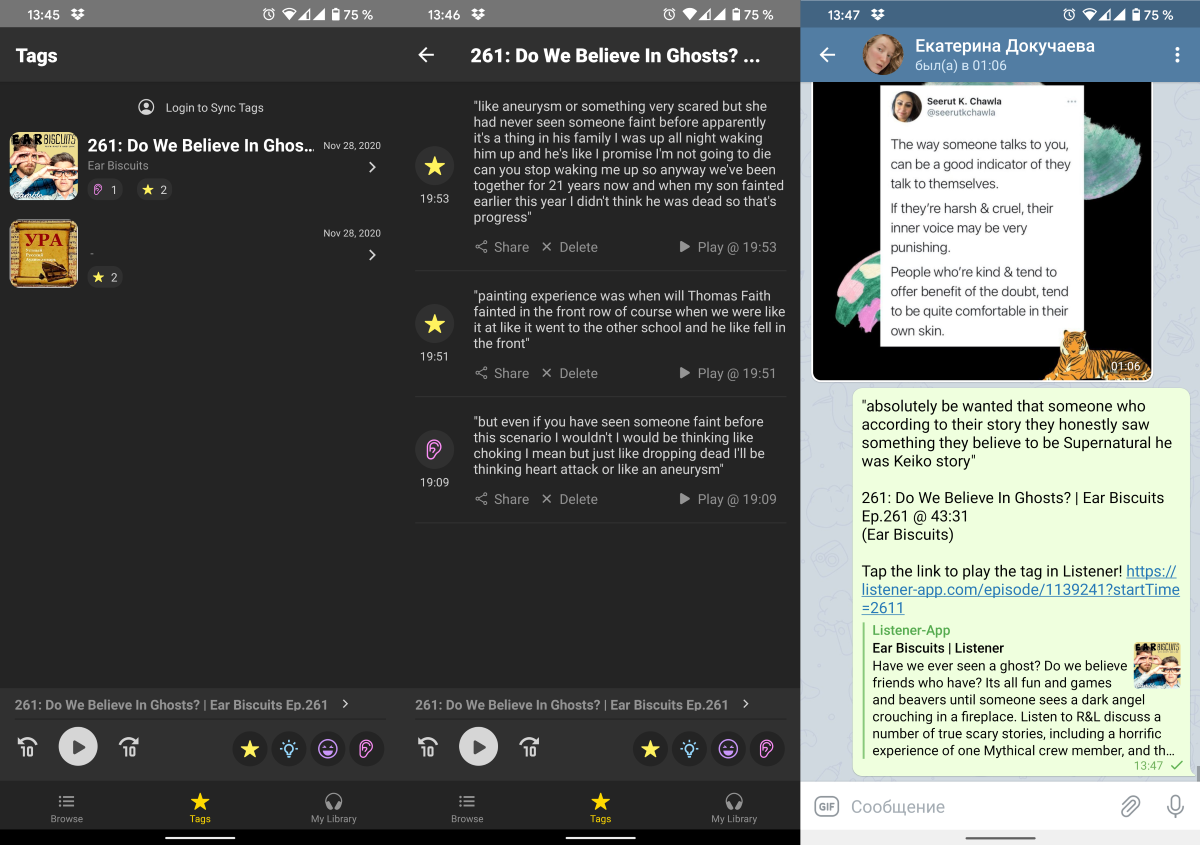Tap the star icon of the 19:53 tag
The height and width of the screenshot is (845, 1200).
(x=434, y=166)
